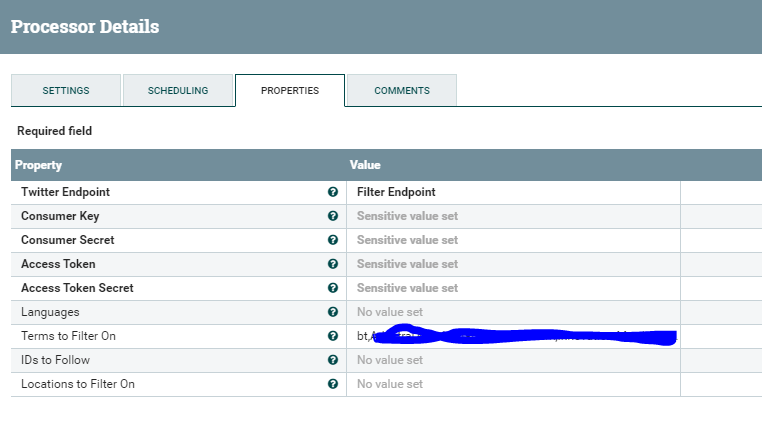
Task: Open help for Access Token Secret row
Action: (x=333, y=288)
